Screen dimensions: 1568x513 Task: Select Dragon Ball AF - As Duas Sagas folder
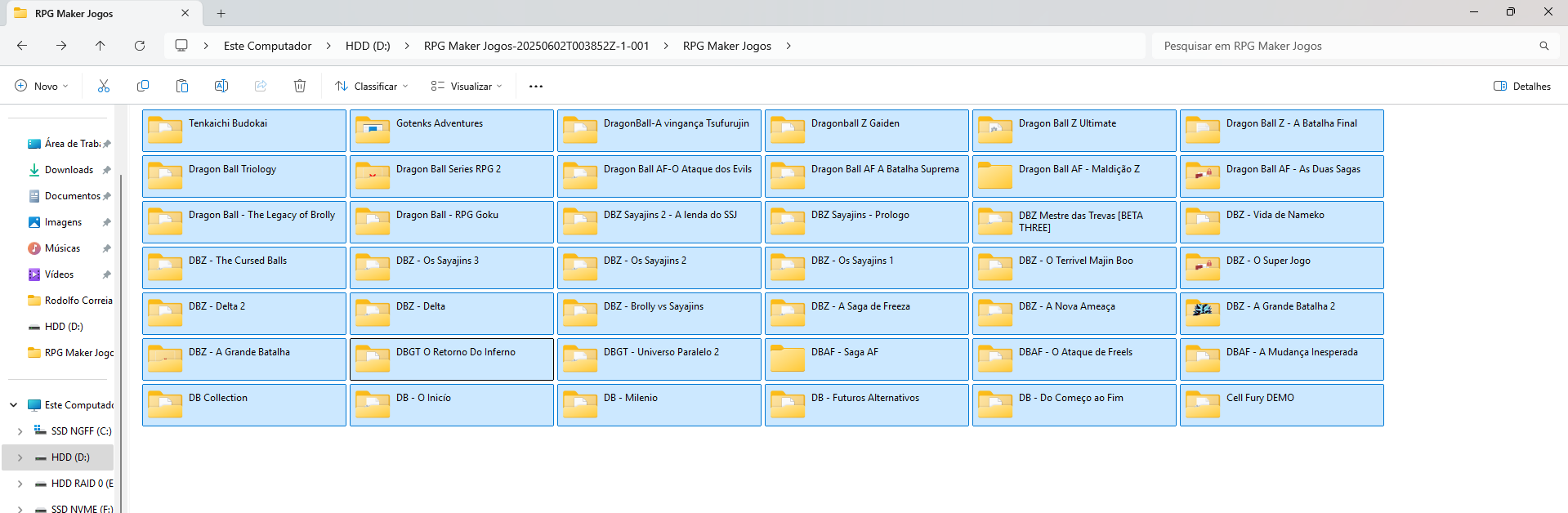1282,176
